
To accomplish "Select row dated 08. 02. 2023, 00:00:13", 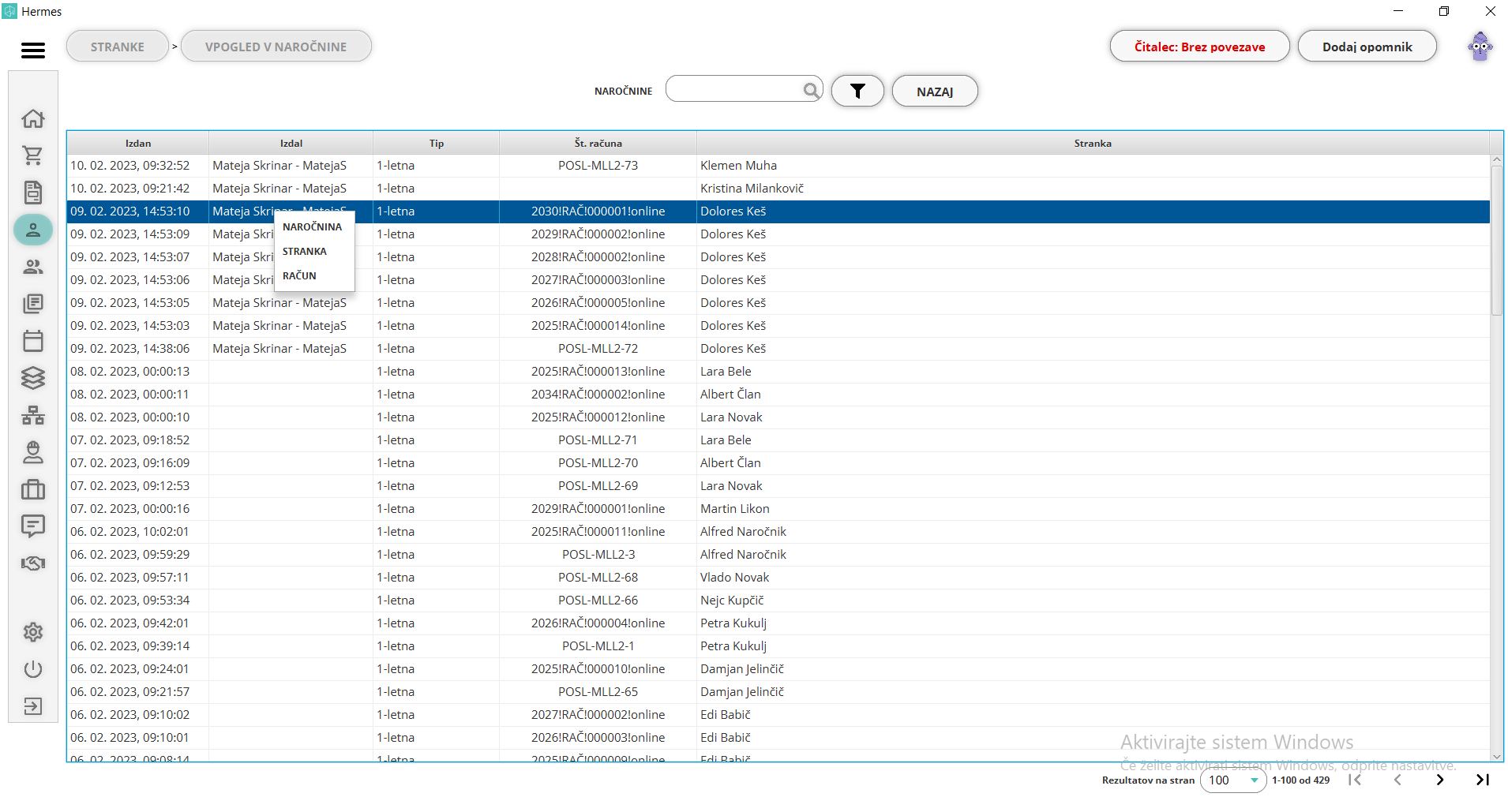I will click(x=778, y=372).
